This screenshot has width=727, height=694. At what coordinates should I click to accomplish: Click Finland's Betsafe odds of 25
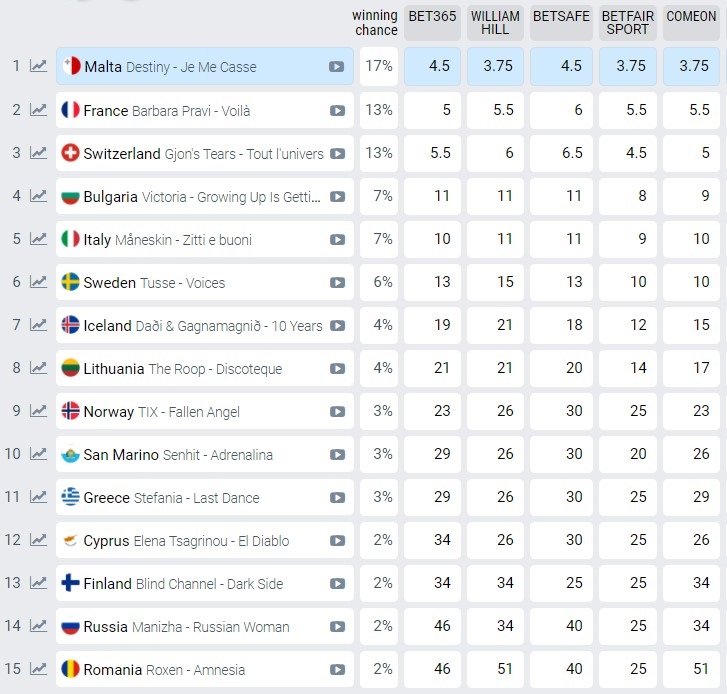click(x=561, y=583)
